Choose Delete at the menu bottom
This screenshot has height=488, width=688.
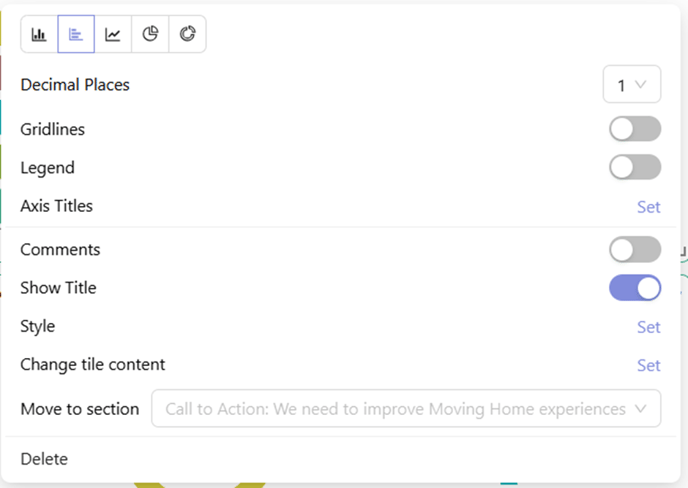[44, 459]
